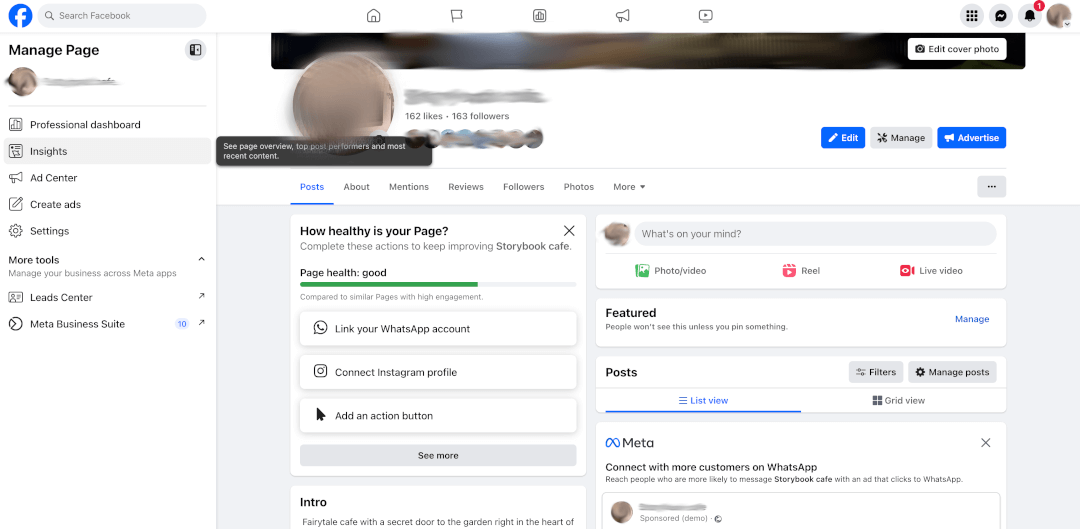This screenshot has height=529, width=1080.
Task: Open the Video play icon
Action: (x=705, y=15)
